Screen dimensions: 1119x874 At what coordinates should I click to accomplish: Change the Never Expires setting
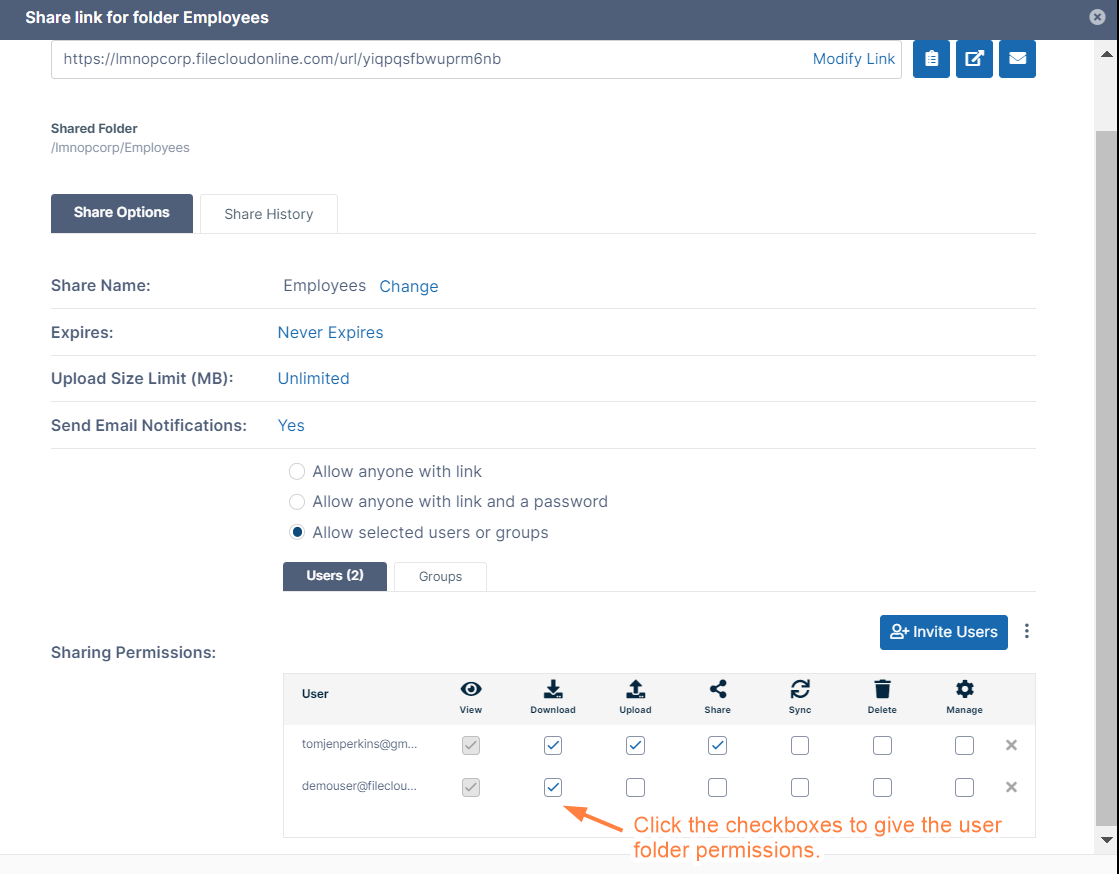330,332
